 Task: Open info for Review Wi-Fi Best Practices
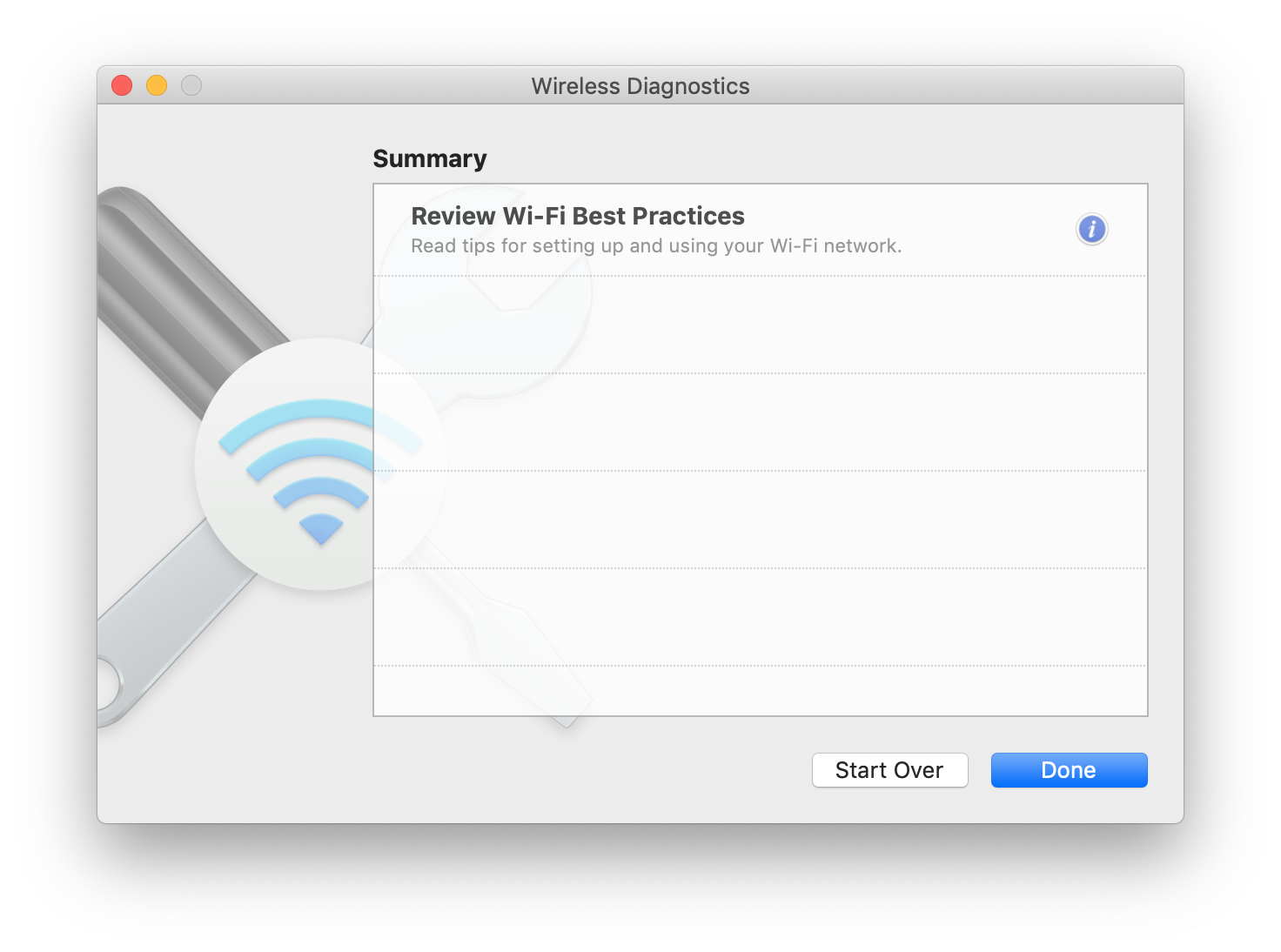tap(1091, 230)
